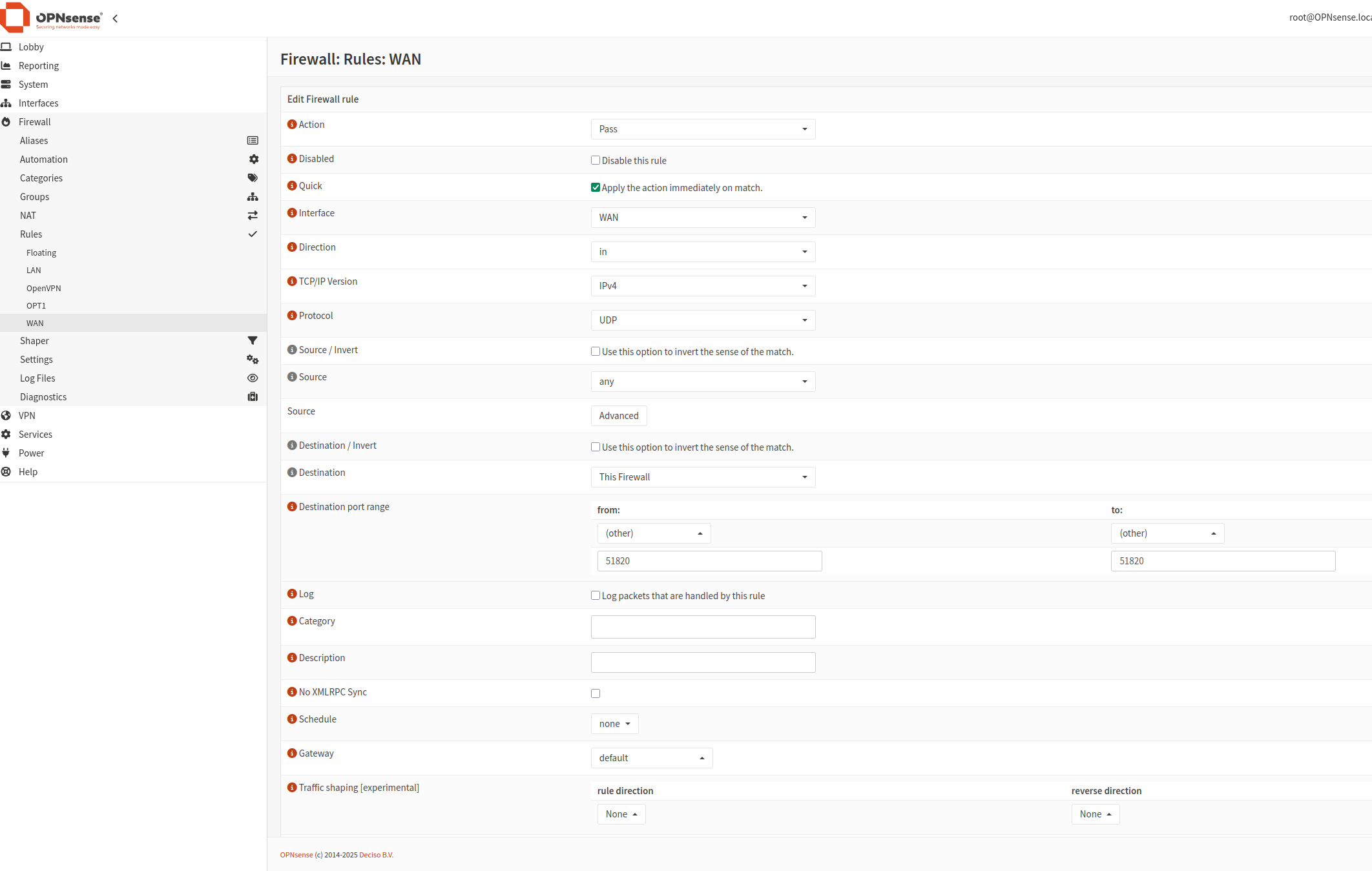The width and height of the screenshot is (1372, 871).
Task: Click the Log Files eye icon
Action: click(x=253, y=378)
